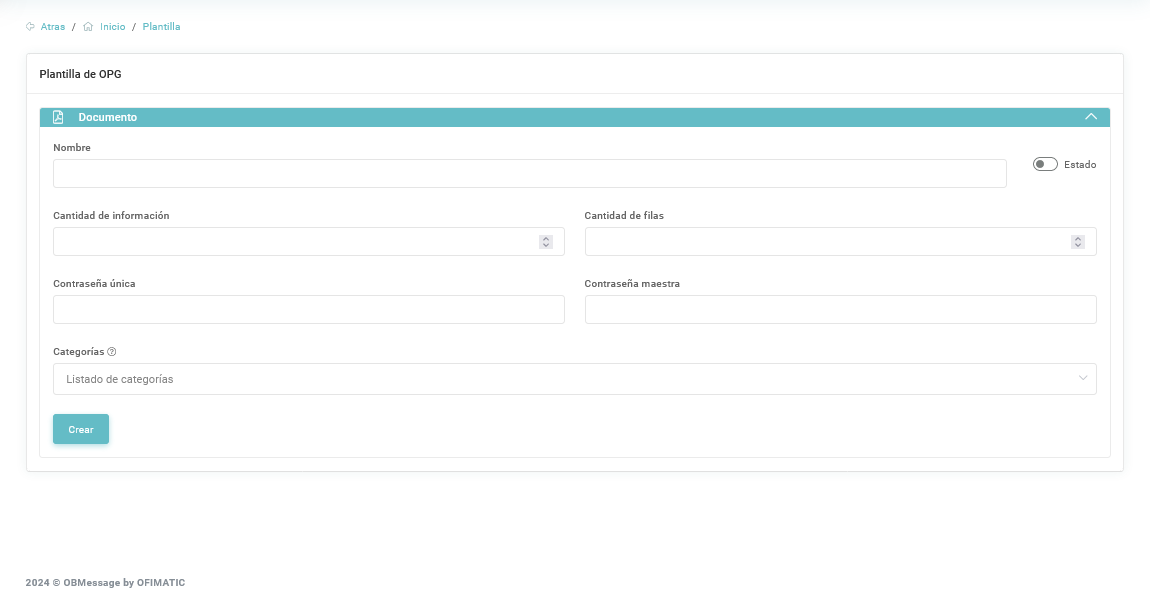
Task: Open the Inicio breadcrumb link
Action: click(x=112, y=27)
